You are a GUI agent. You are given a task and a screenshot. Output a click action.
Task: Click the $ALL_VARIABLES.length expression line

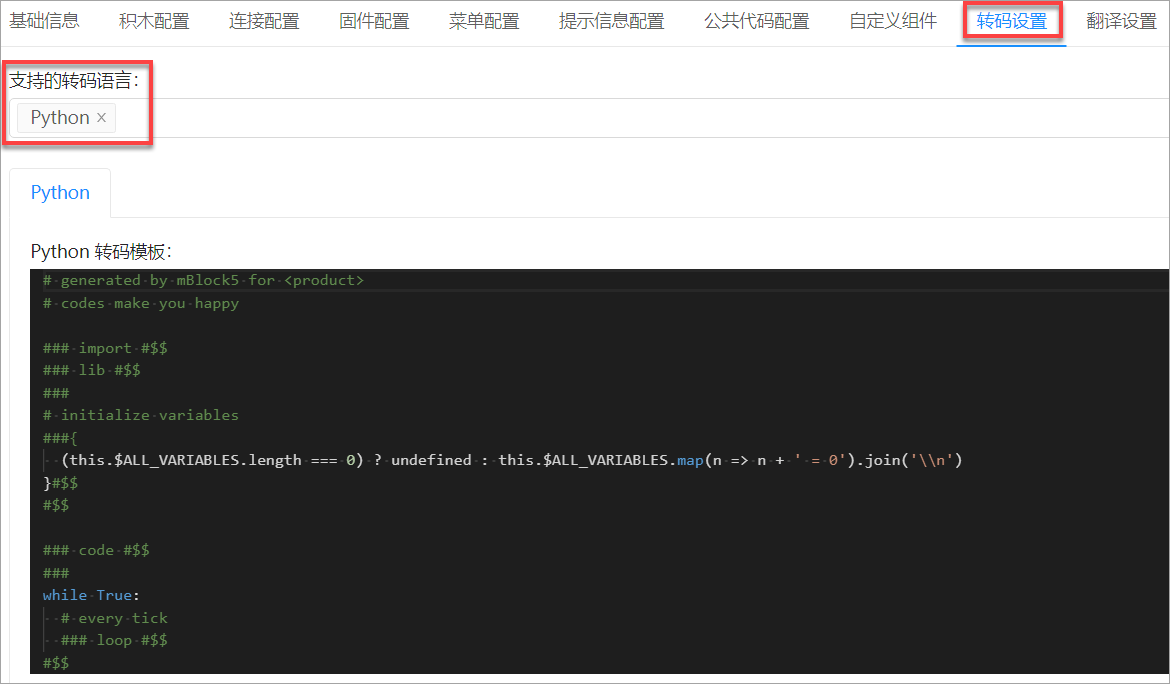(x=512, y=460)
